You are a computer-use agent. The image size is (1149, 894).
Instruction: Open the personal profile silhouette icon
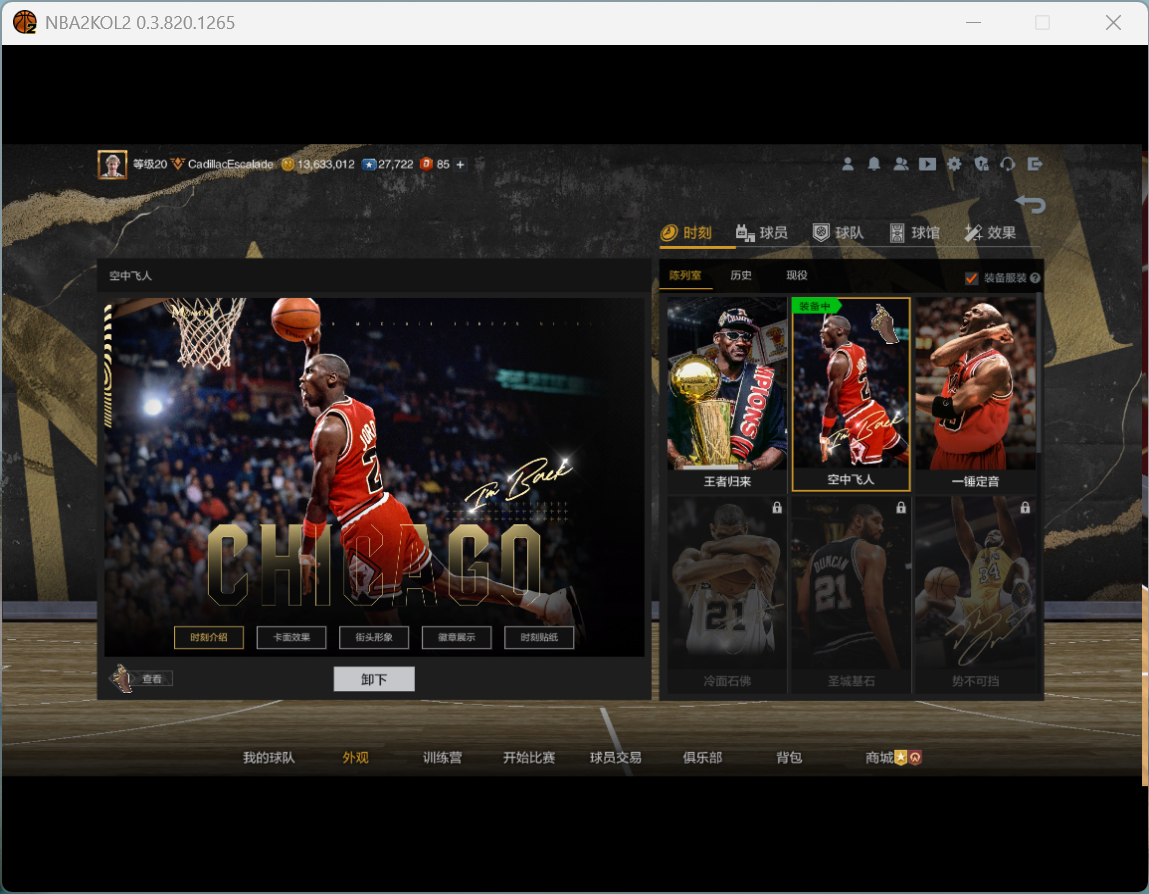848,164
